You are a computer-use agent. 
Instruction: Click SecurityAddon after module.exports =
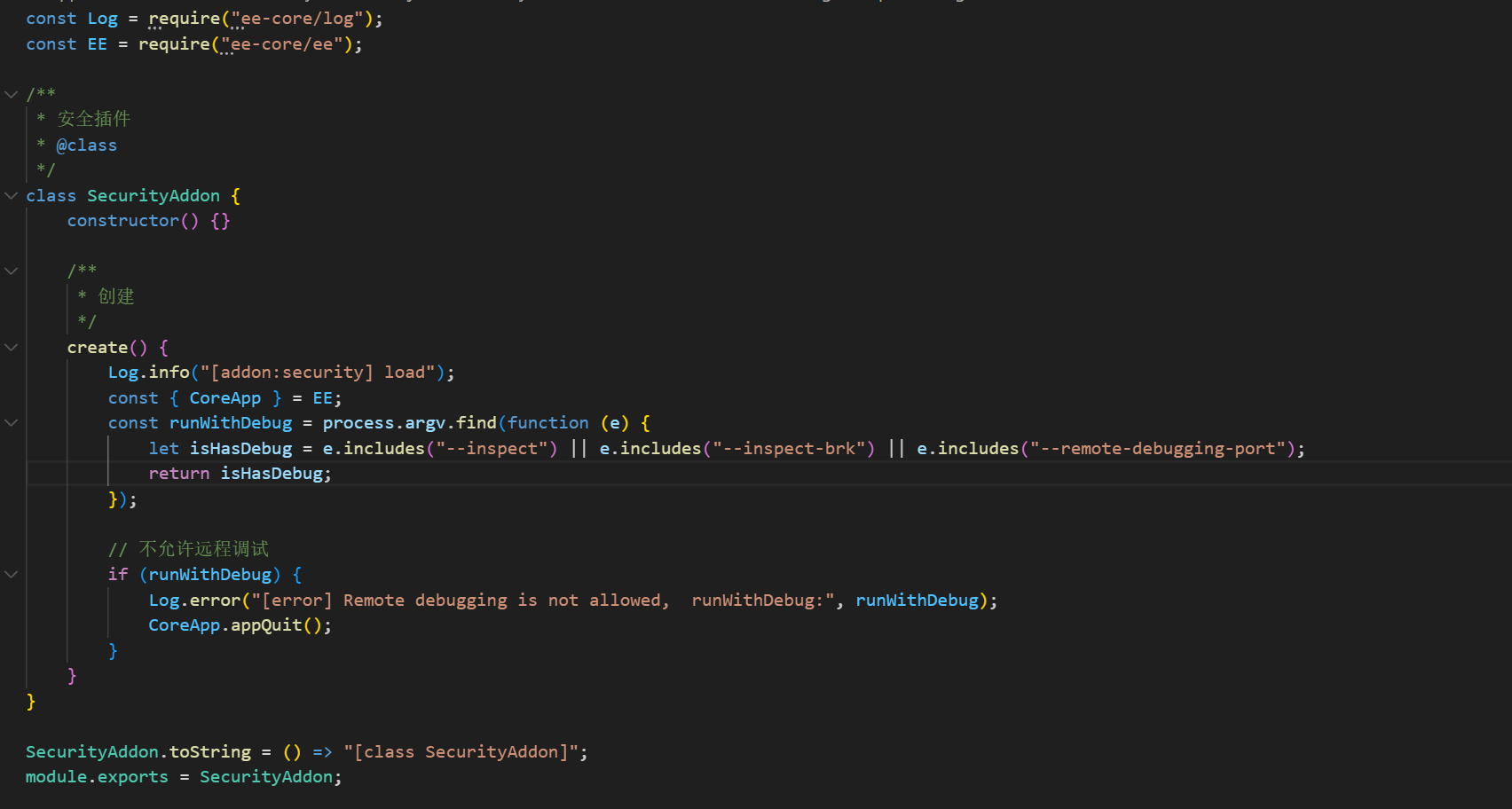(266, 776)
